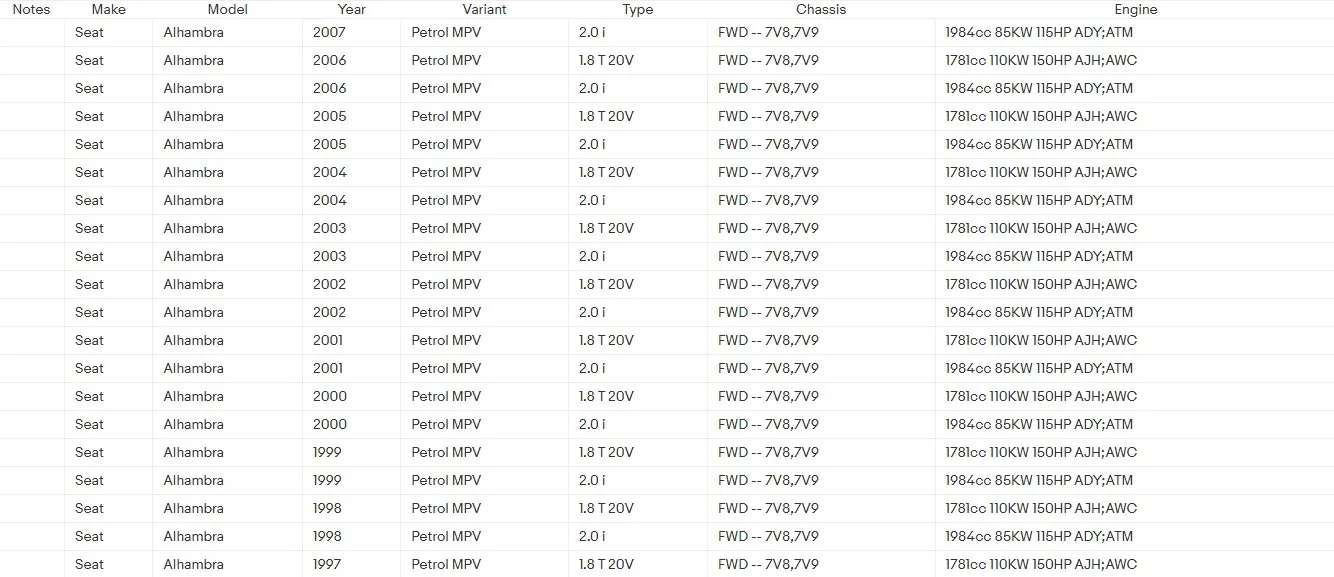Select 2006 year cell of 1.8 T 20V row
The height and width of the screenshot is (577, 1334).
click(329, 60)
